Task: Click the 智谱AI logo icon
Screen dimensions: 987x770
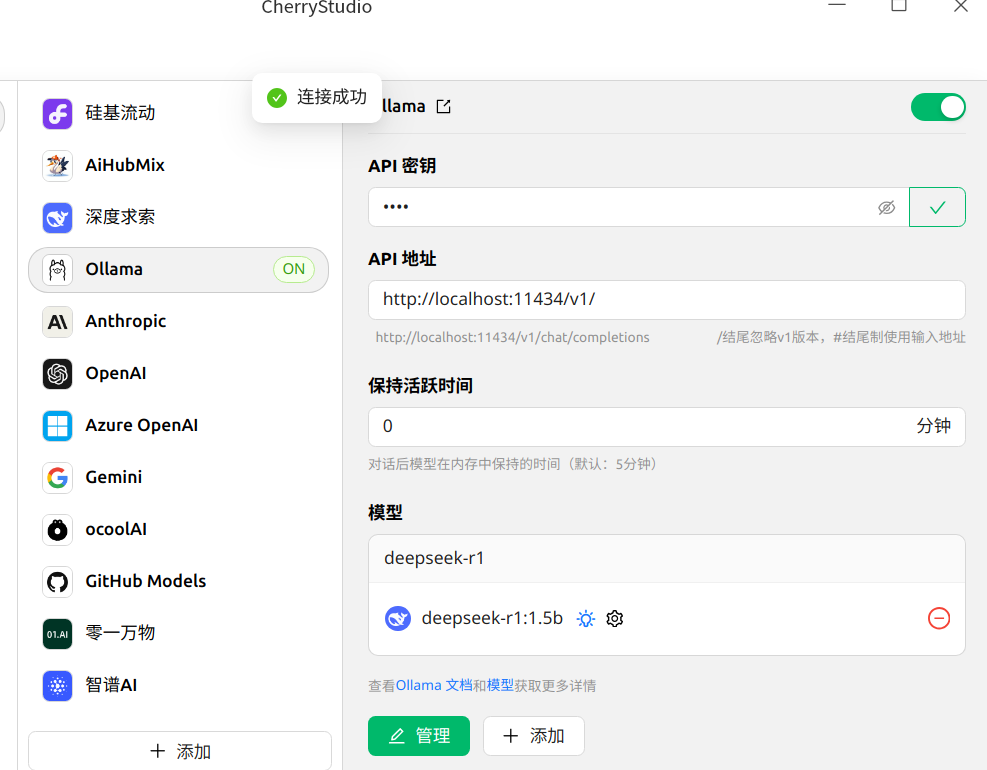Action: (x=57, y=686)
